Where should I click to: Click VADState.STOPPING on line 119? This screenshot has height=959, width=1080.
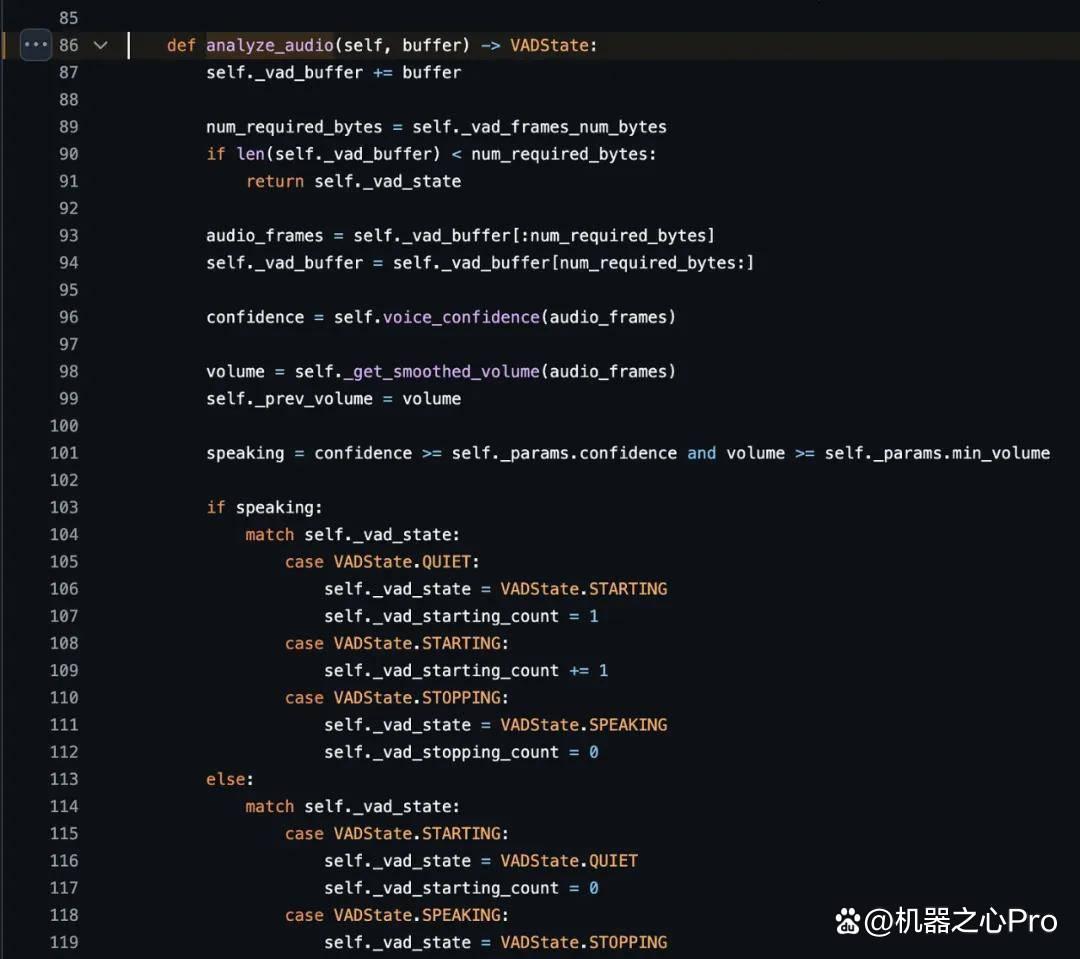click(583, 942)
